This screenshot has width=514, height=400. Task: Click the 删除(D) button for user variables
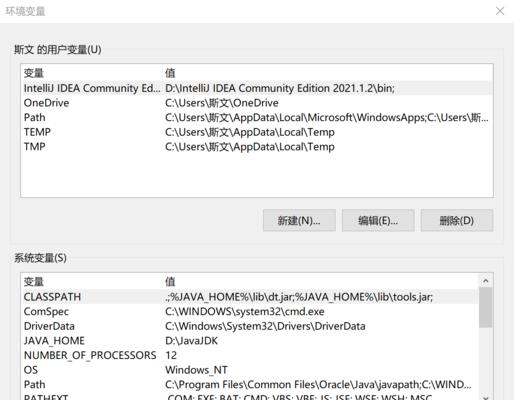(x=457, y=220)
